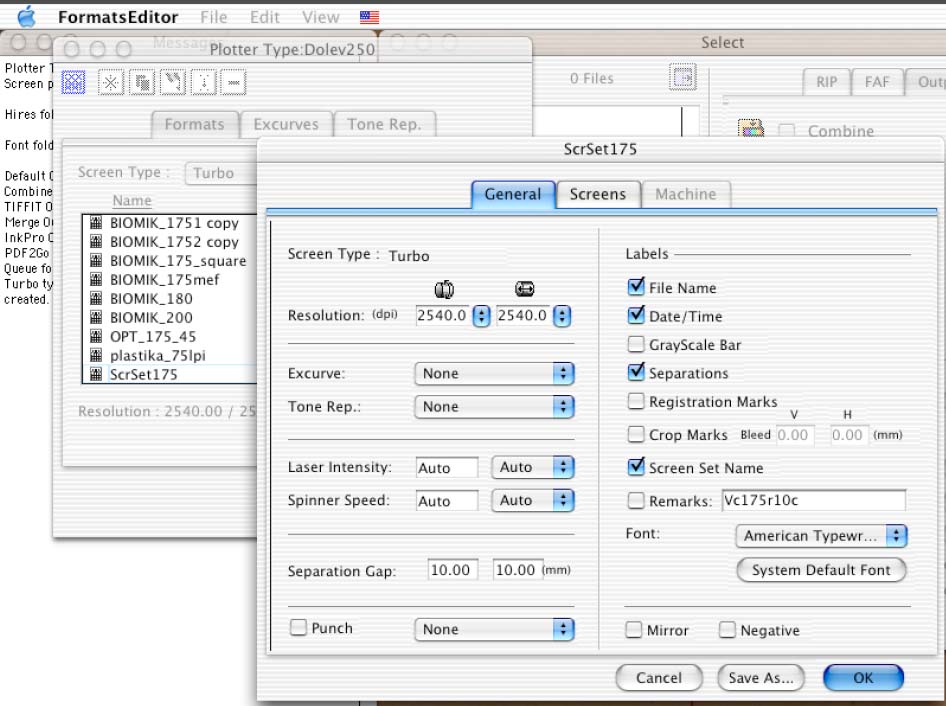The image size is (946, 706).
Task: Uncheck the Separations checkbox
Action: point(636,372)
